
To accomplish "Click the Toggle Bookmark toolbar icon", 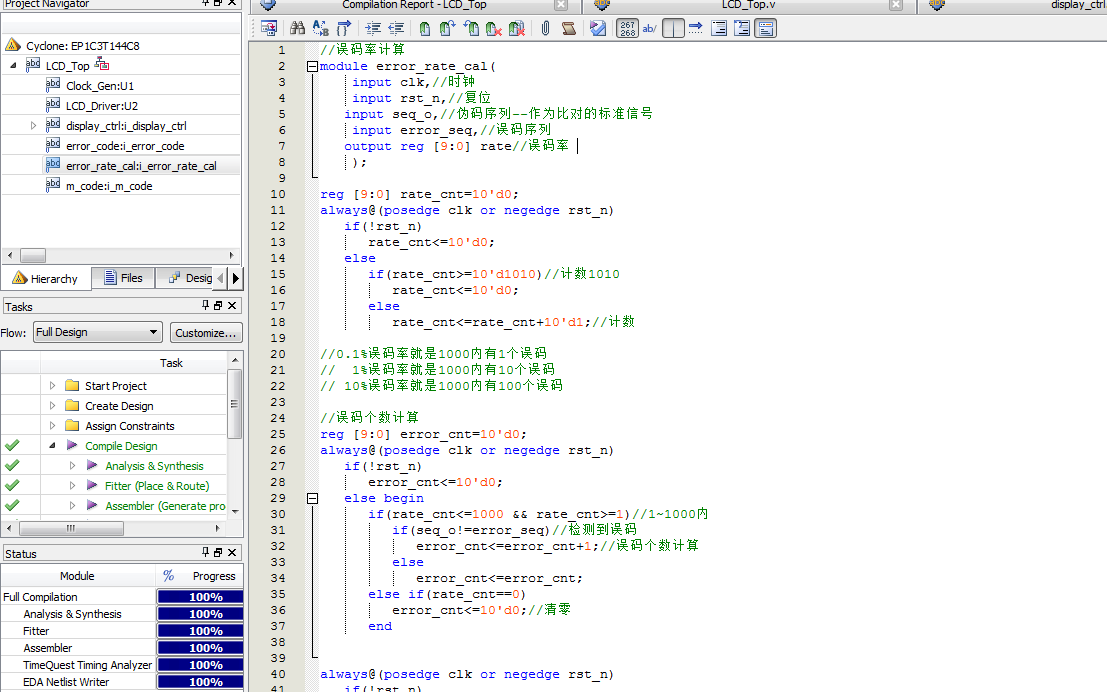I will 425,29.
